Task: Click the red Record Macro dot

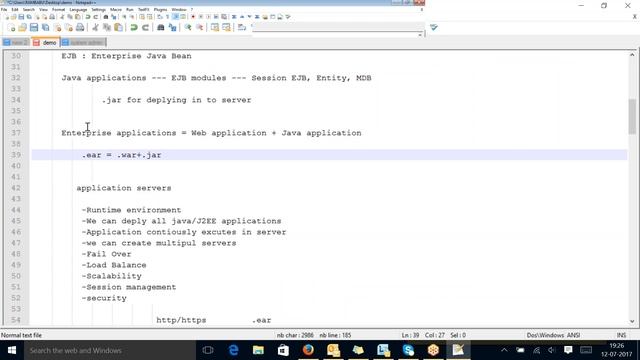Action: click(193, 17)
